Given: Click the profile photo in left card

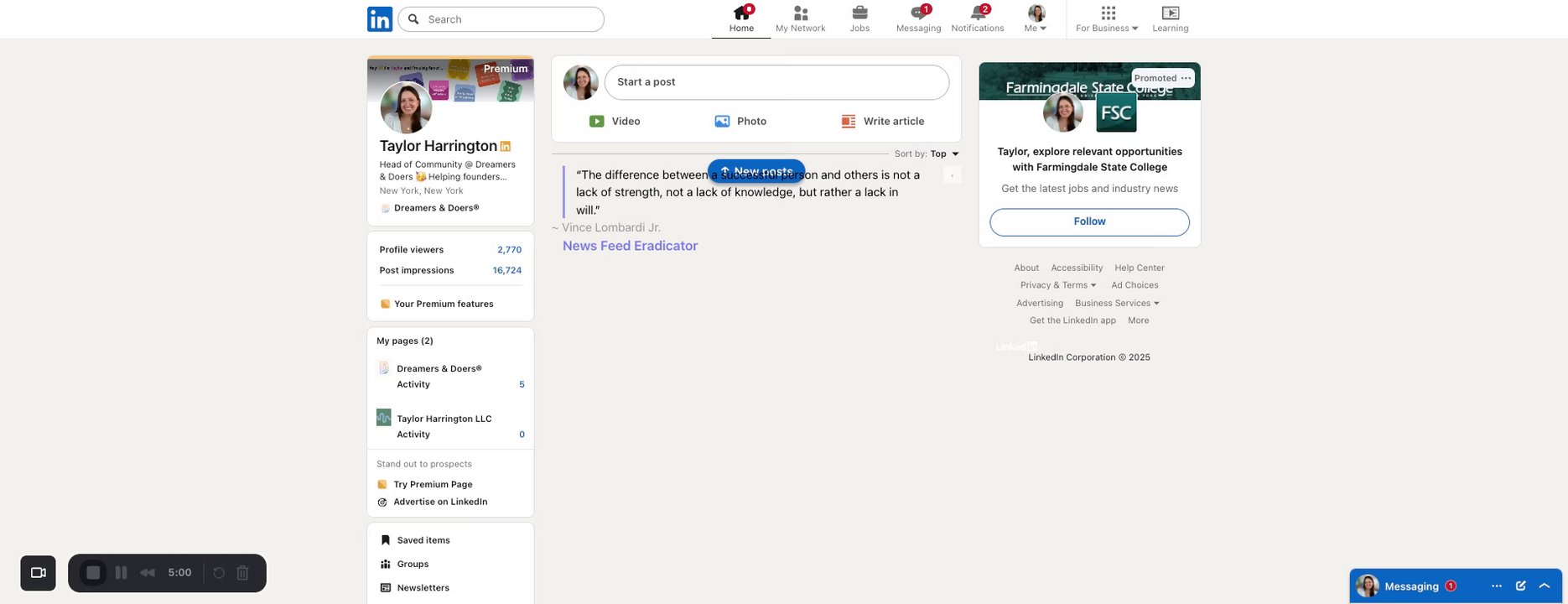Looking at the screenshot, I should 407,107.
